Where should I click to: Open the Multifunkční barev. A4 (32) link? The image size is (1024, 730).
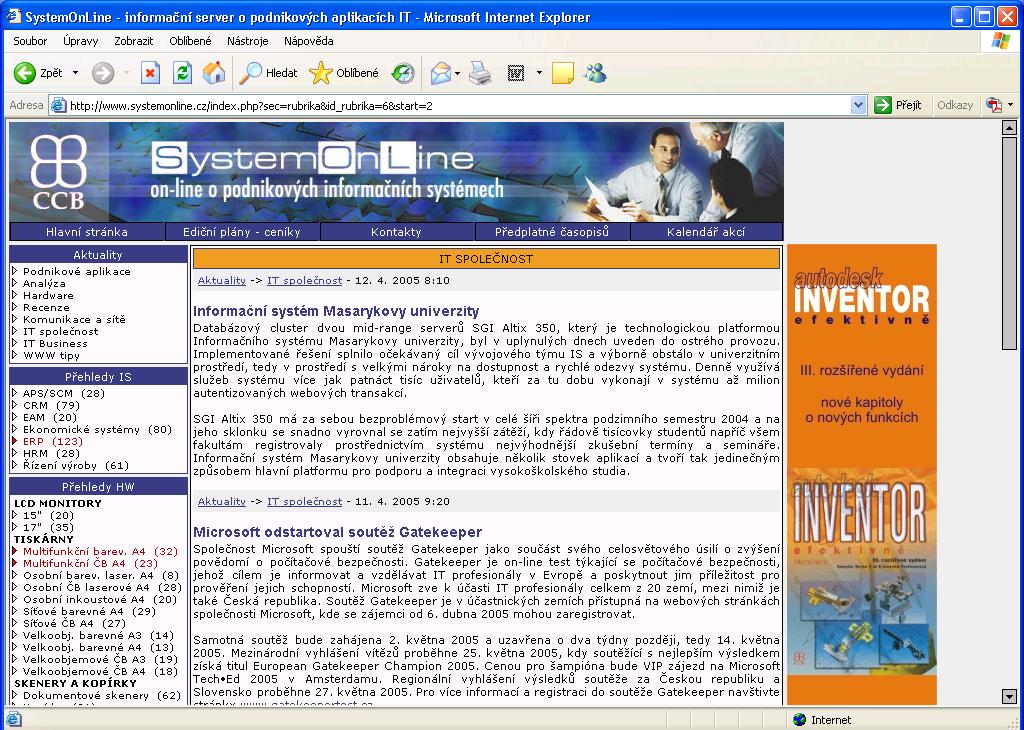(101, 551)
